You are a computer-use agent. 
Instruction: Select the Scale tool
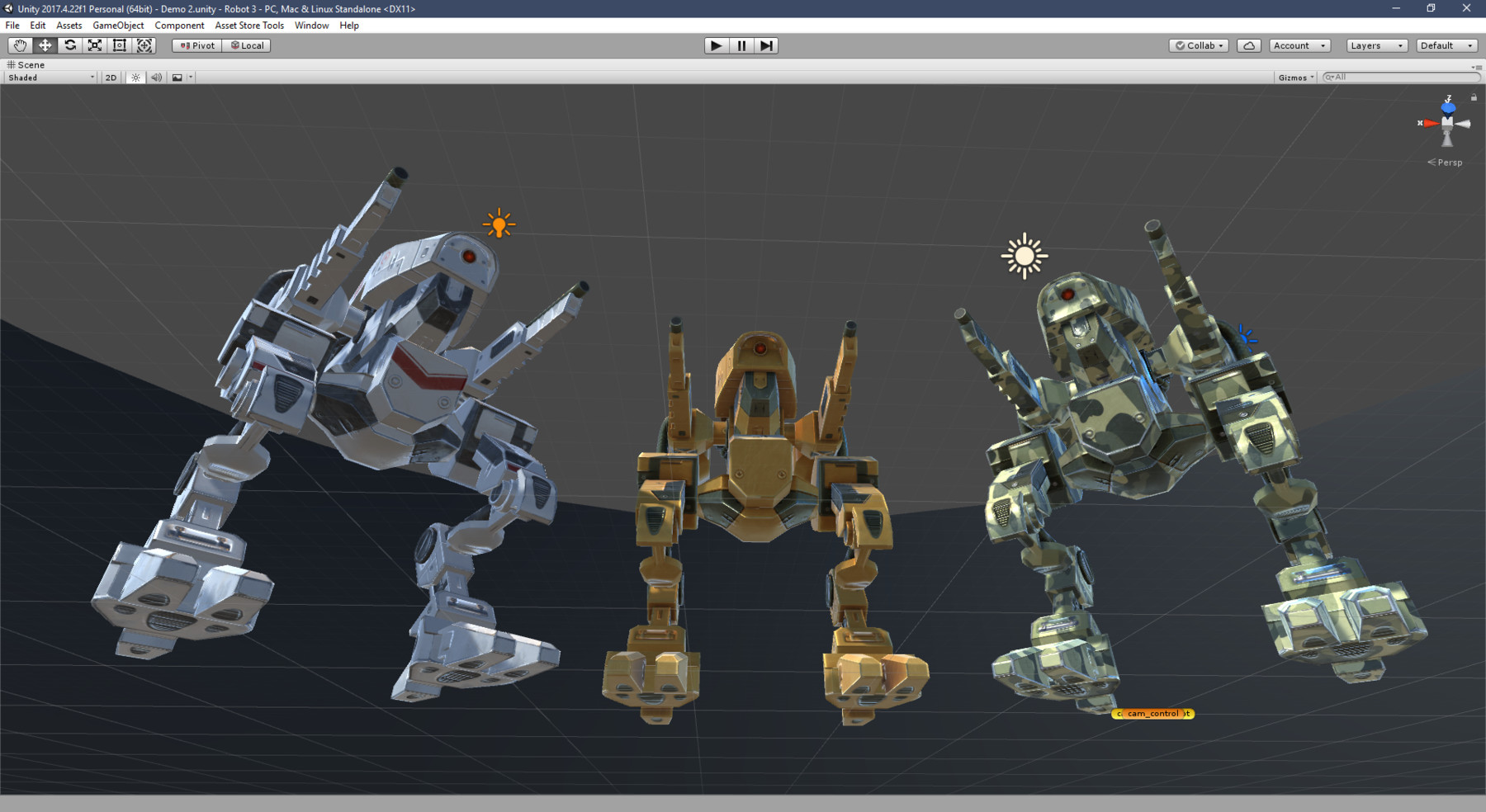(95, 45)
